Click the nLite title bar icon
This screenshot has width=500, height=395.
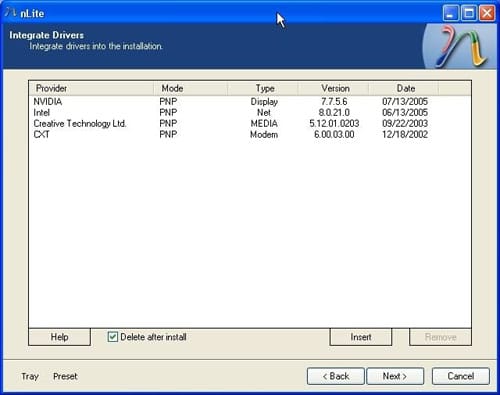pos(11,13)
